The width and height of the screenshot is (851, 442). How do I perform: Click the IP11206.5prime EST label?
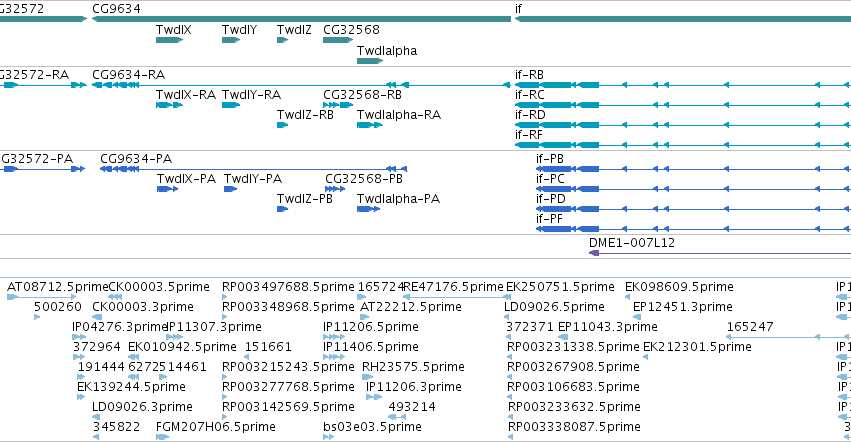pyautogui.click(x=371, y=327)
